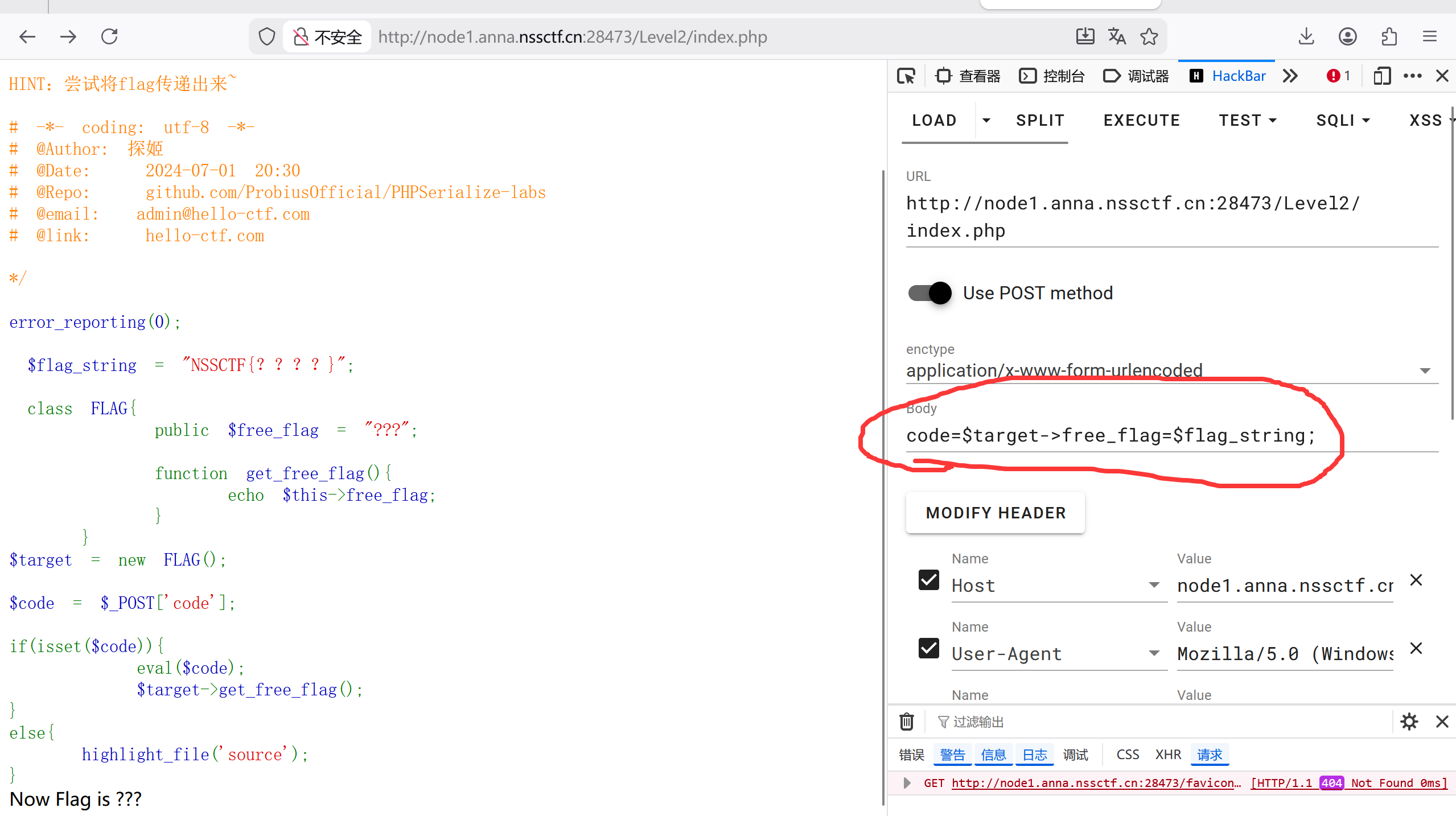Open the LOAD dropdown arrow
Screen dimensions: 1456x816
986,121
